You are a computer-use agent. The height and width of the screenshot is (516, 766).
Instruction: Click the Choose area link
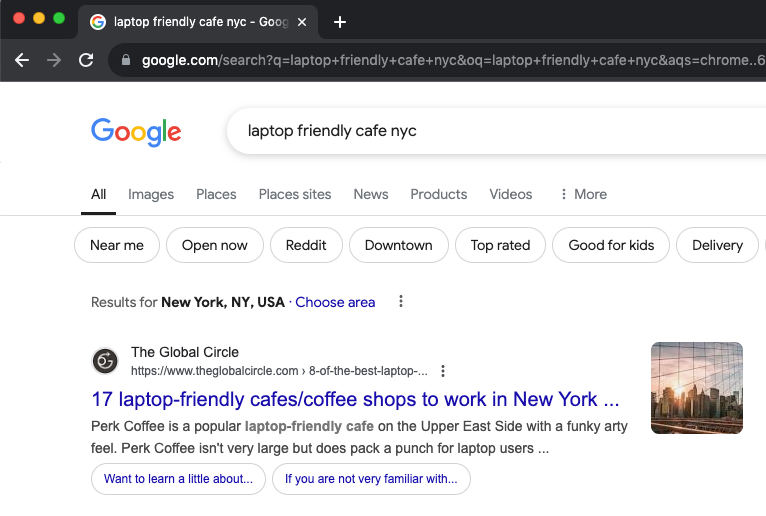pyautogui.click(x=335, y=302)
